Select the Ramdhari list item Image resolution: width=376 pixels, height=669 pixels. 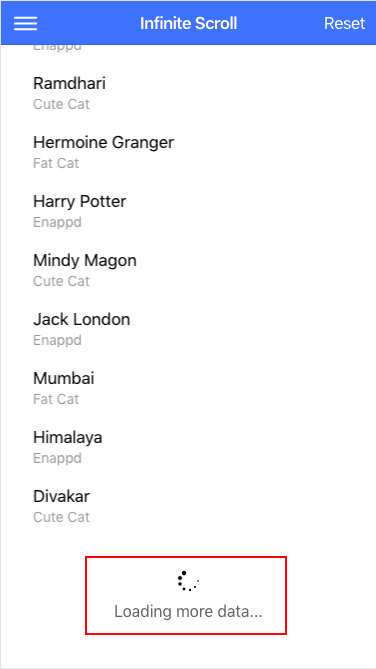pyautogui.click(x=188, y=93)
